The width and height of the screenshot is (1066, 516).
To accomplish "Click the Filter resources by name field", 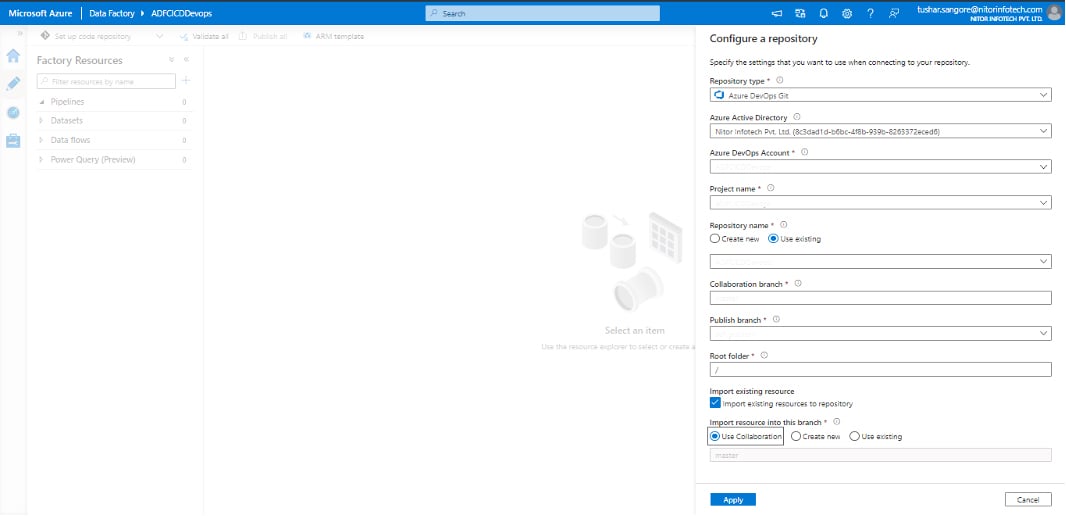I will [106, 81].
